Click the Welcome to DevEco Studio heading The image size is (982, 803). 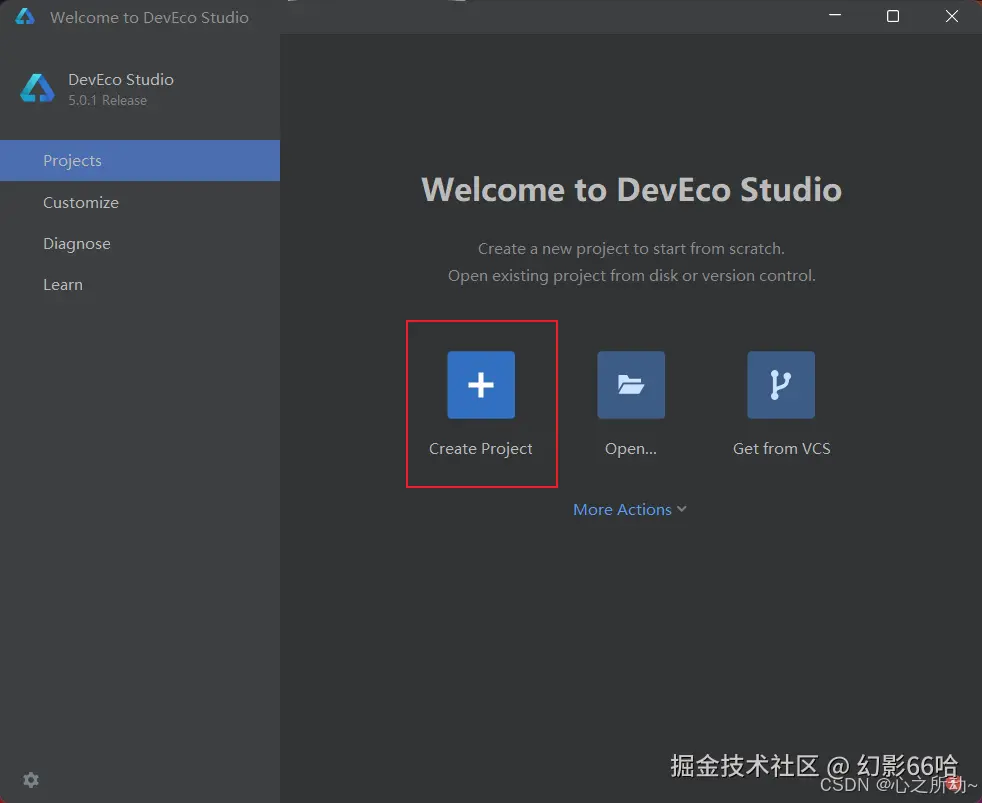pos(631,189)
